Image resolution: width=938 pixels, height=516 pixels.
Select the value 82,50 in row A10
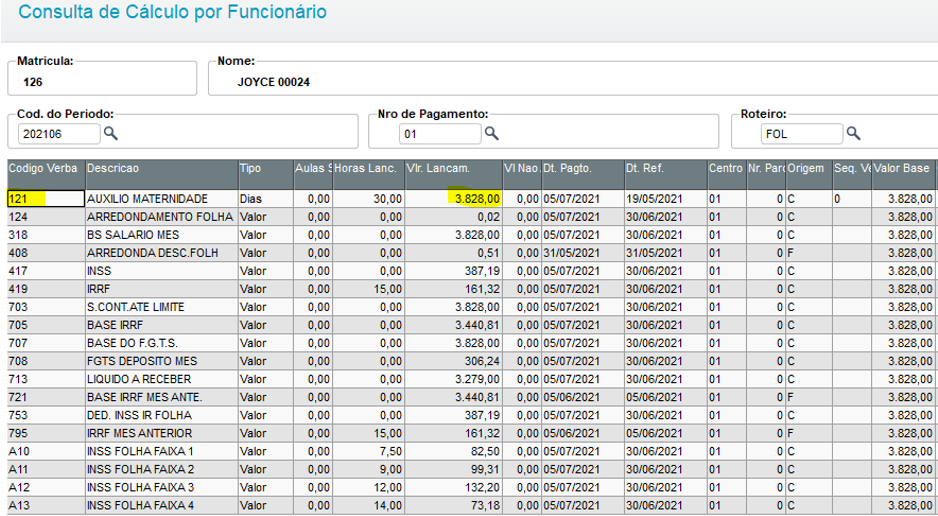[x=485, y=451]
